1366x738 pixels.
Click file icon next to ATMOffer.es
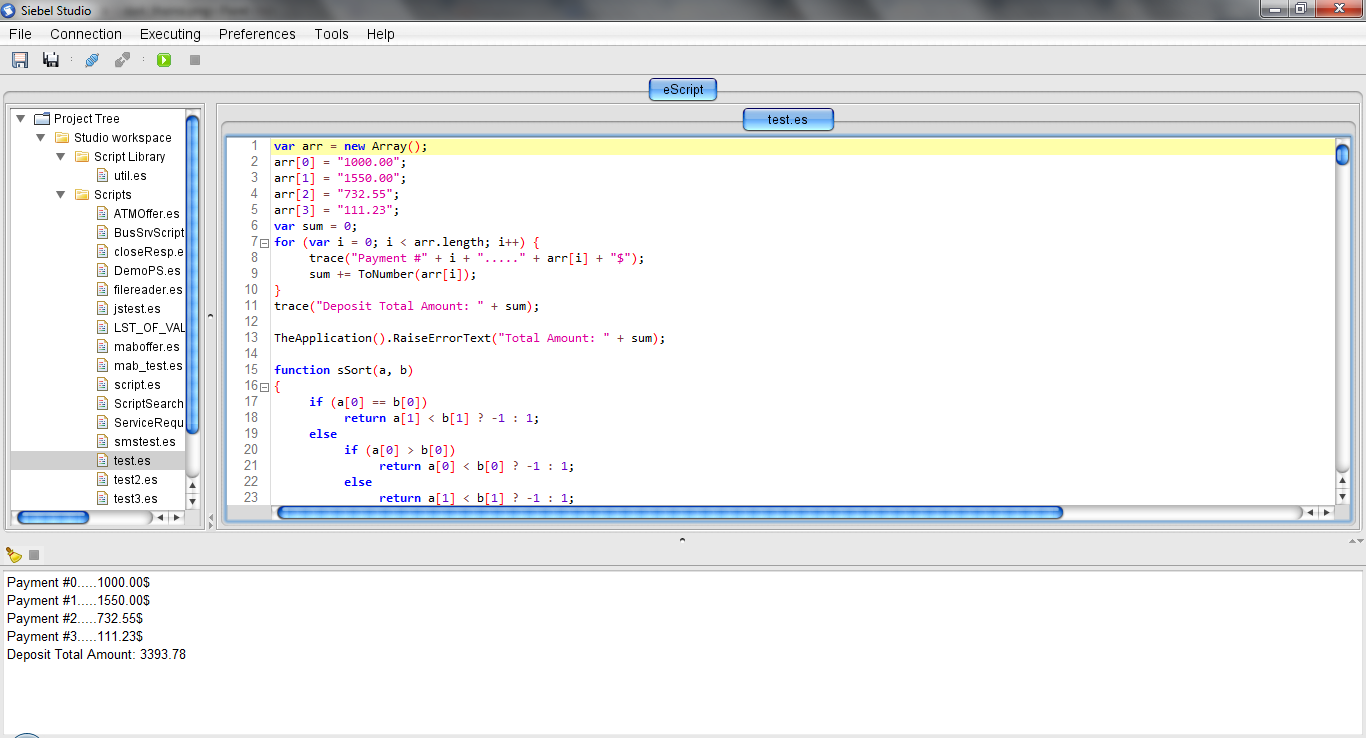tap(103, 214)
